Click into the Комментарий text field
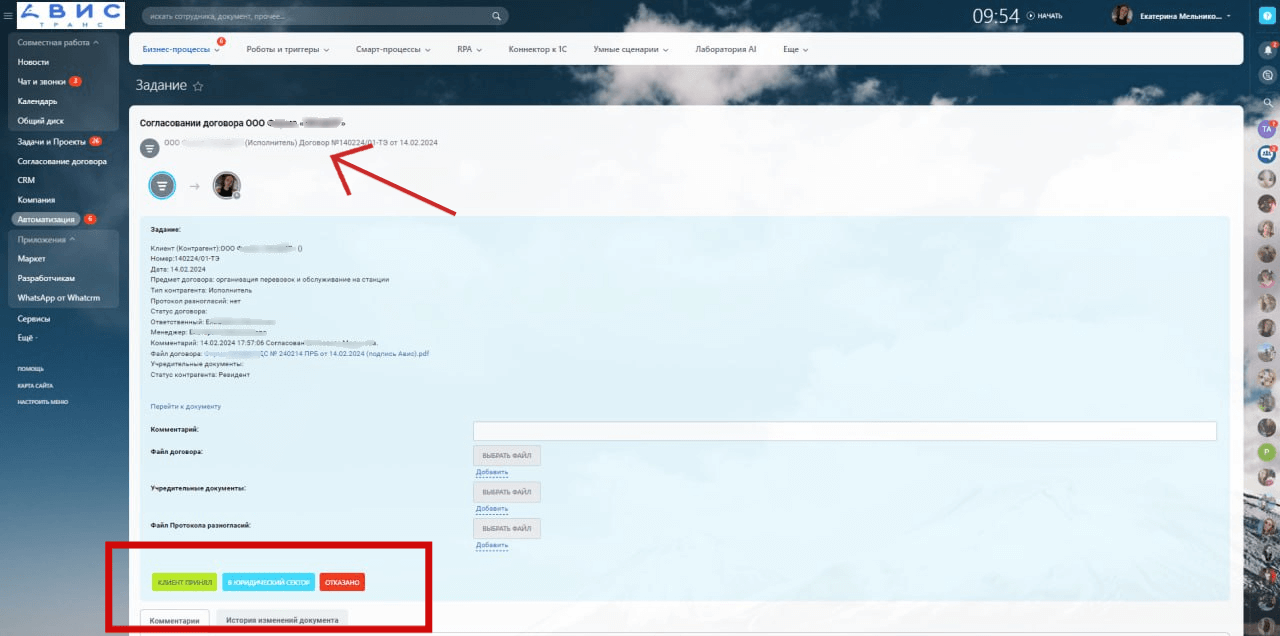 844,431
